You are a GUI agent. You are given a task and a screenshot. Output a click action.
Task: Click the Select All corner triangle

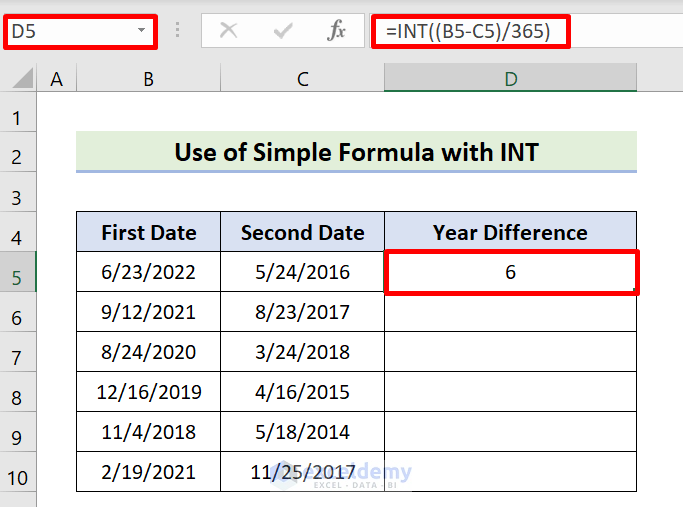[x=23, y=78]
